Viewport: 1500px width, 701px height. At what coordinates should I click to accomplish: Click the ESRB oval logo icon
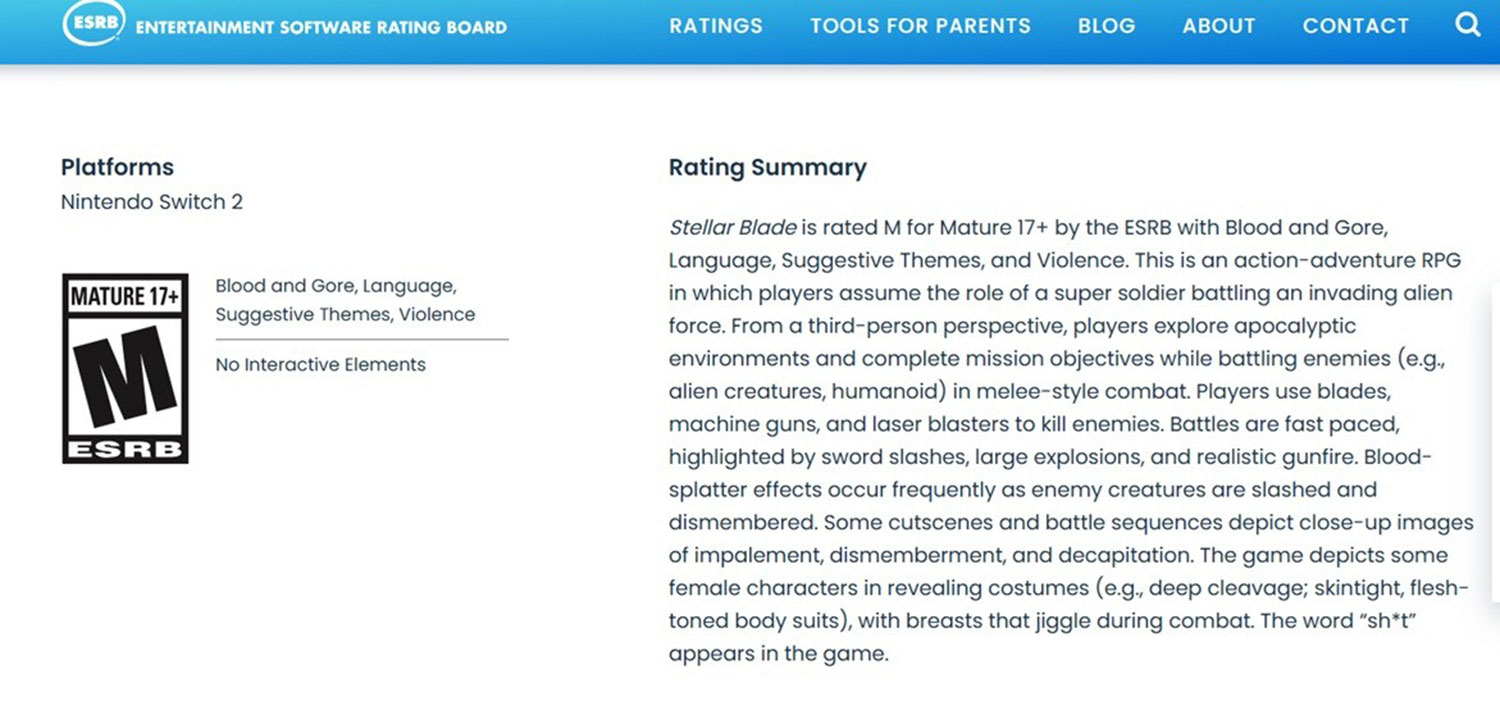92,23
